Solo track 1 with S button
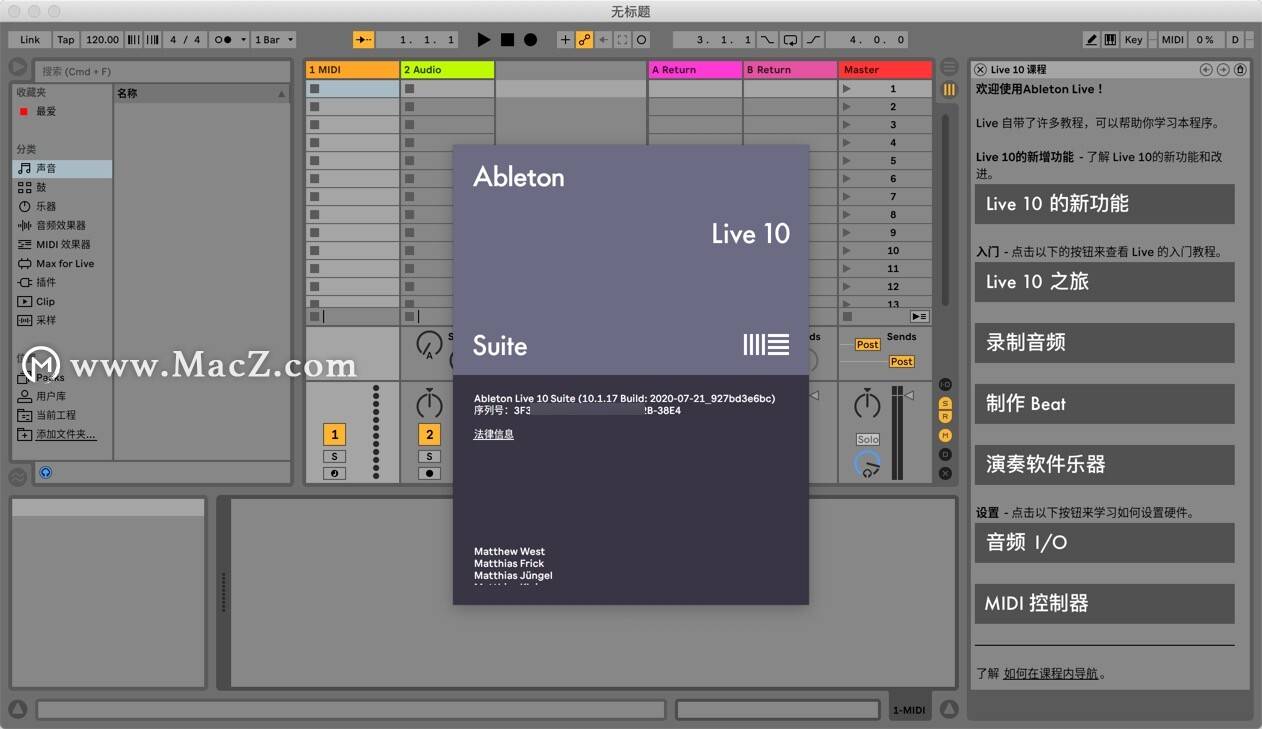Viewport: 1262px width, 729px height. 334,457
